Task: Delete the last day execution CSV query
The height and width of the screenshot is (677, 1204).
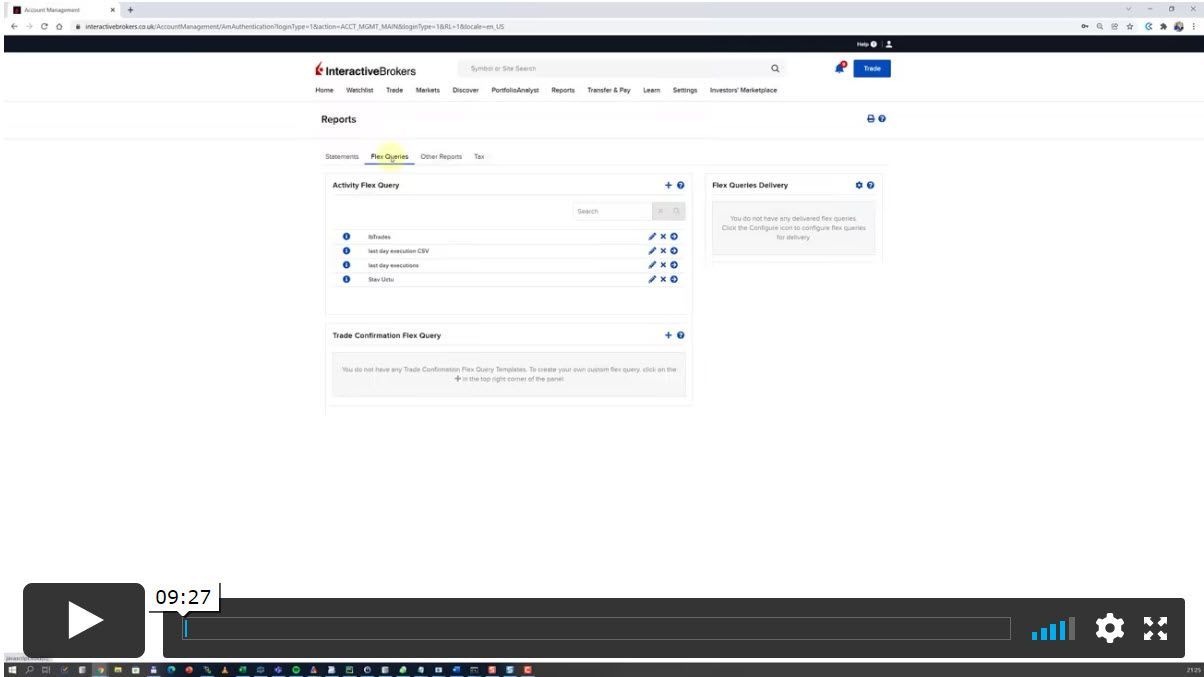Action: (663, 251)
